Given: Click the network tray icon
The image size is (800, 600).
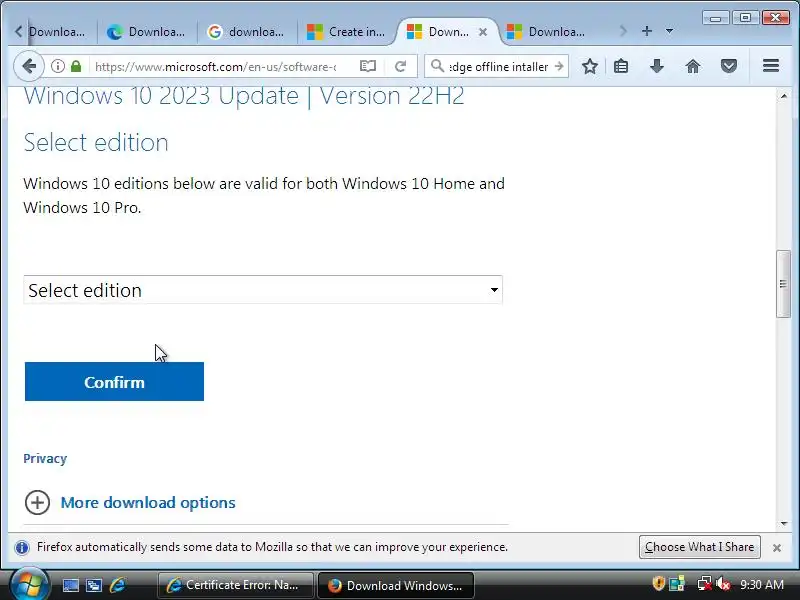Looking at the screenshot, I should pos(705,583).
